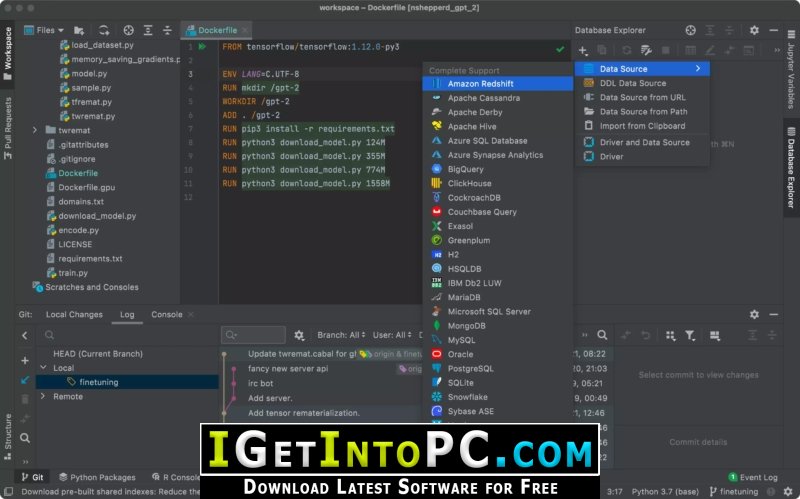Minimize the Database Explorer panel
Image resolution: width=800 pixels, height=499 pixels.
click(773, 30)
